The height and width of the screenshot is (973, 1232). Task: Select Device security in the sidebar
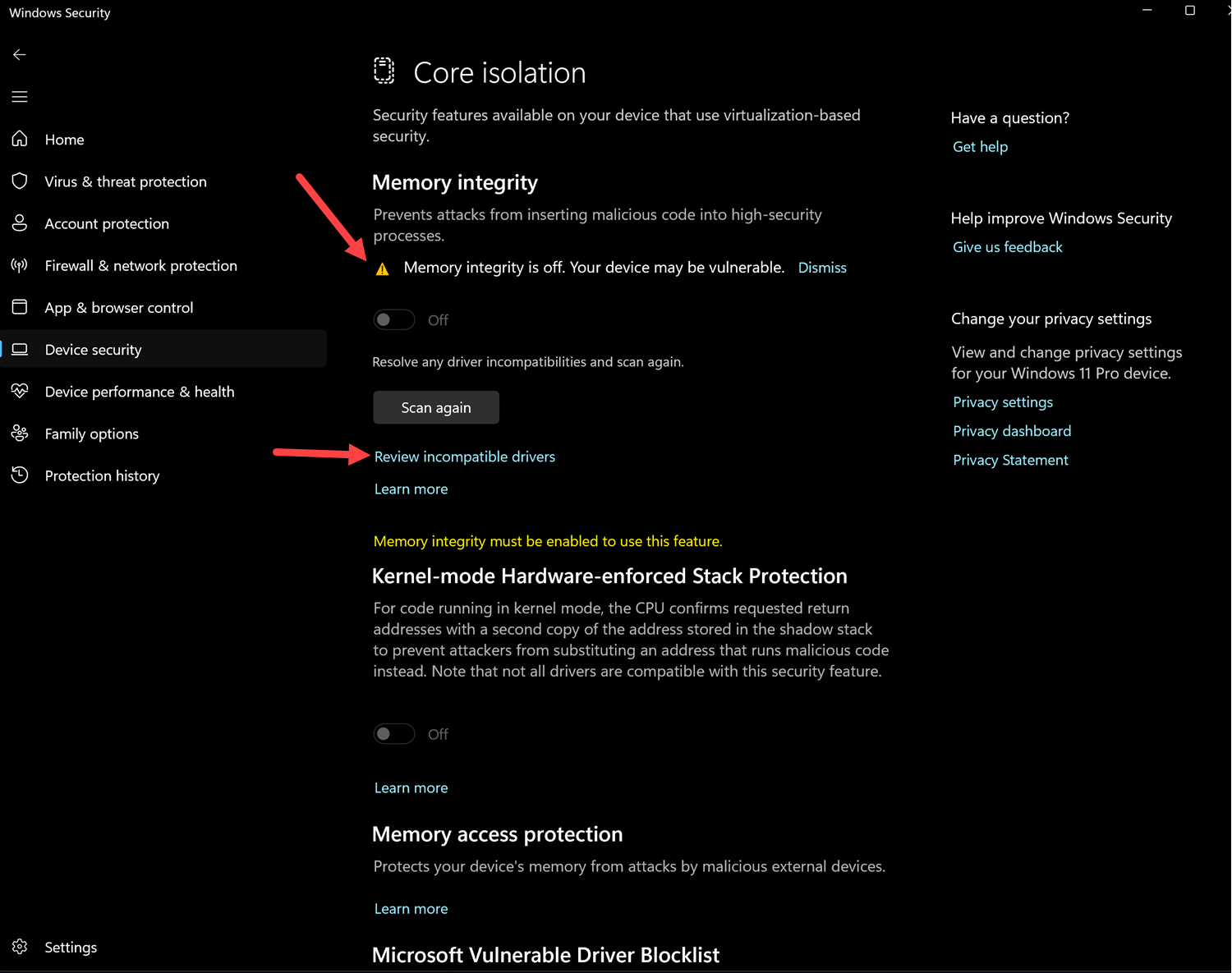pyautogui.click(x=94, y=350)
